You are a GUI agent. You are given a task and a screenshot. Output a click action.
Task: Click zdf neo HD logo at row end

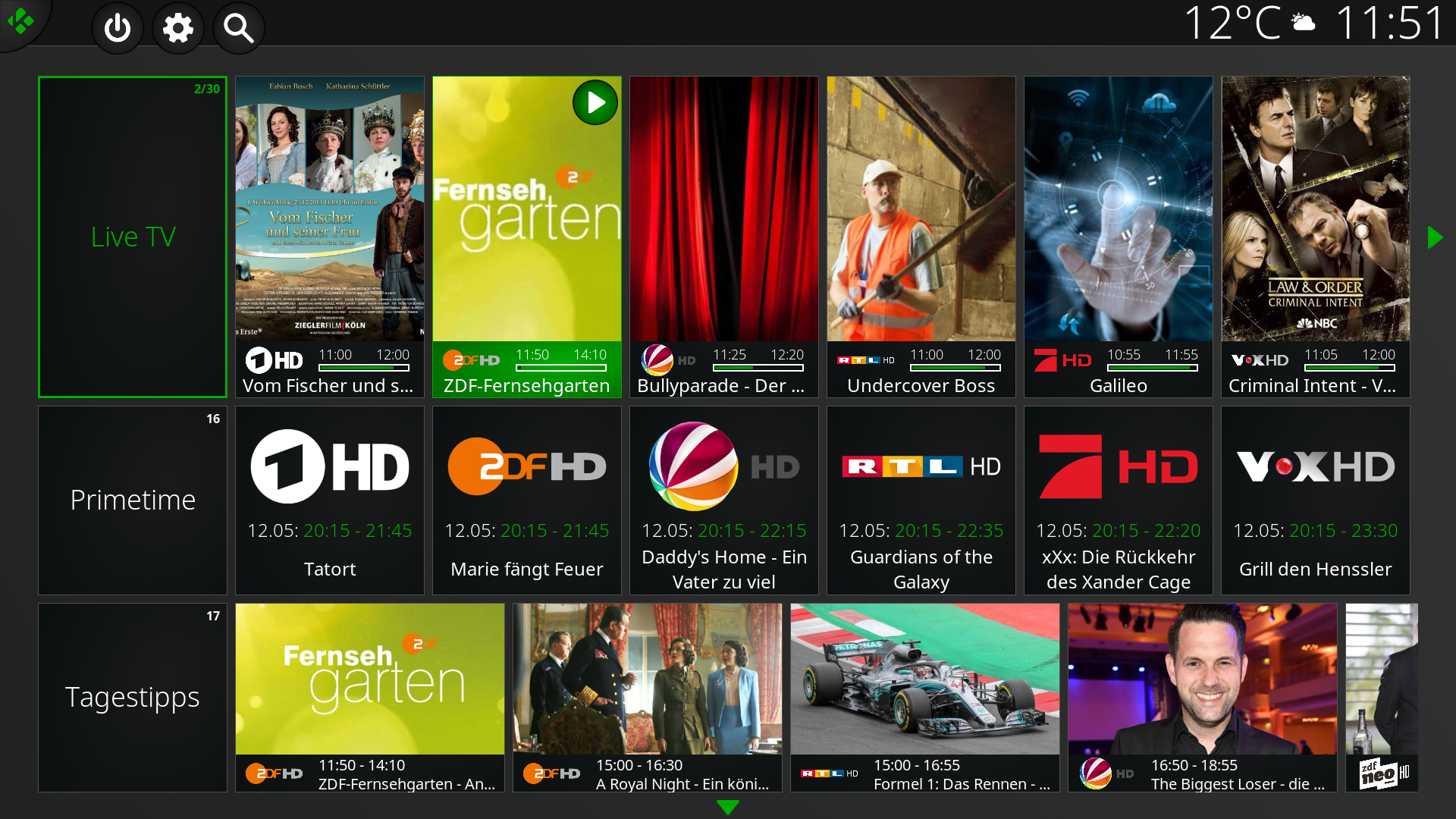[x=1384, y=773]
